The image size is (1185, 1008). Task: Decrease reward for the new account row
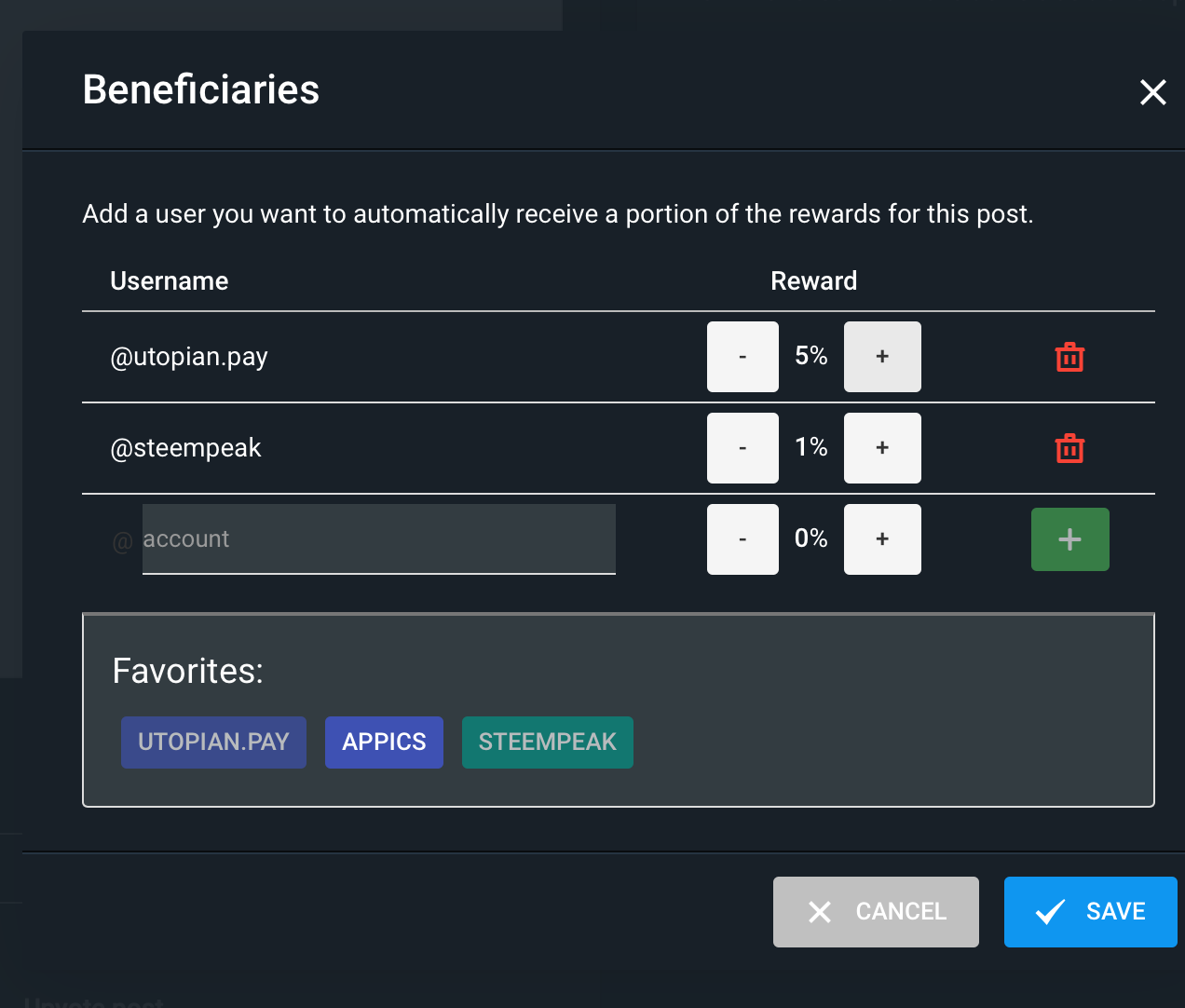point(742,539)
